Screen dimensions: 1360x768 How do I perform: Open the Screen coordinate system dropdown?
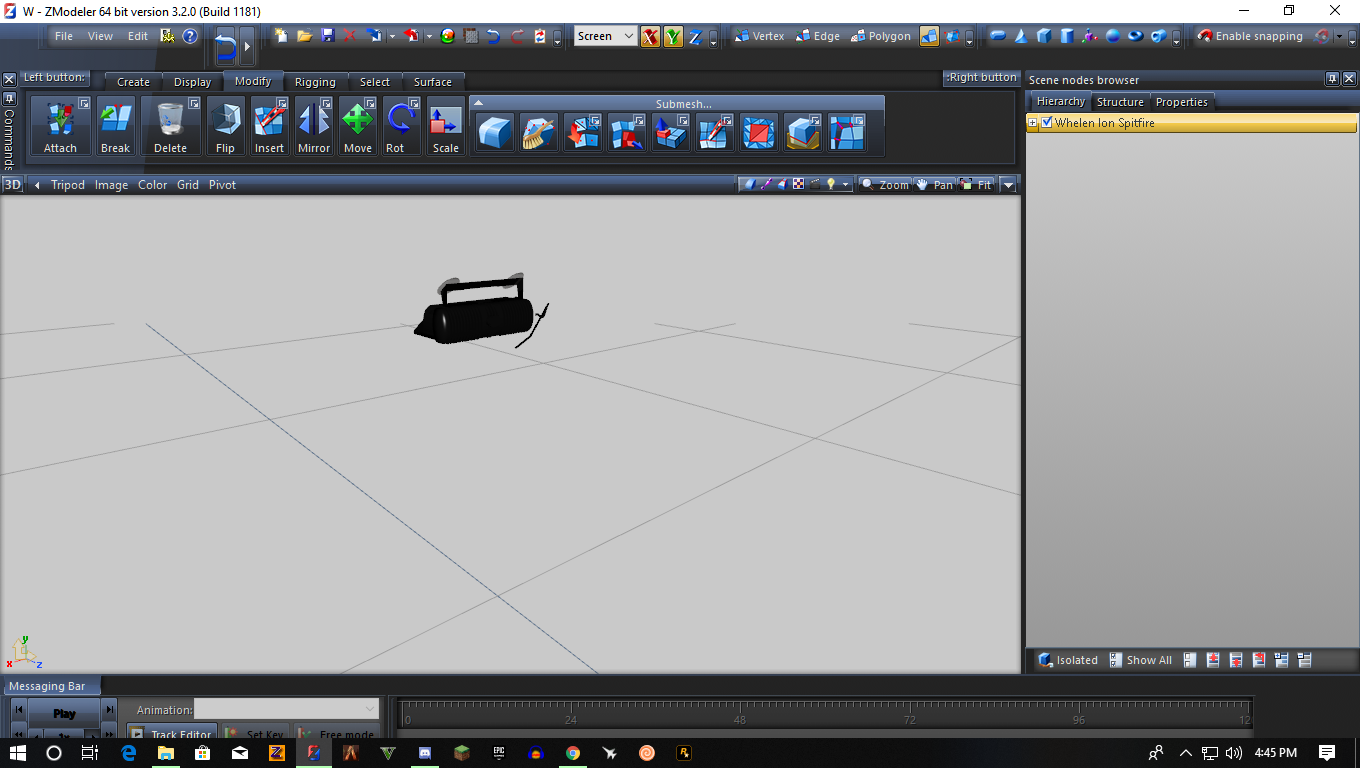click(606, 36)
